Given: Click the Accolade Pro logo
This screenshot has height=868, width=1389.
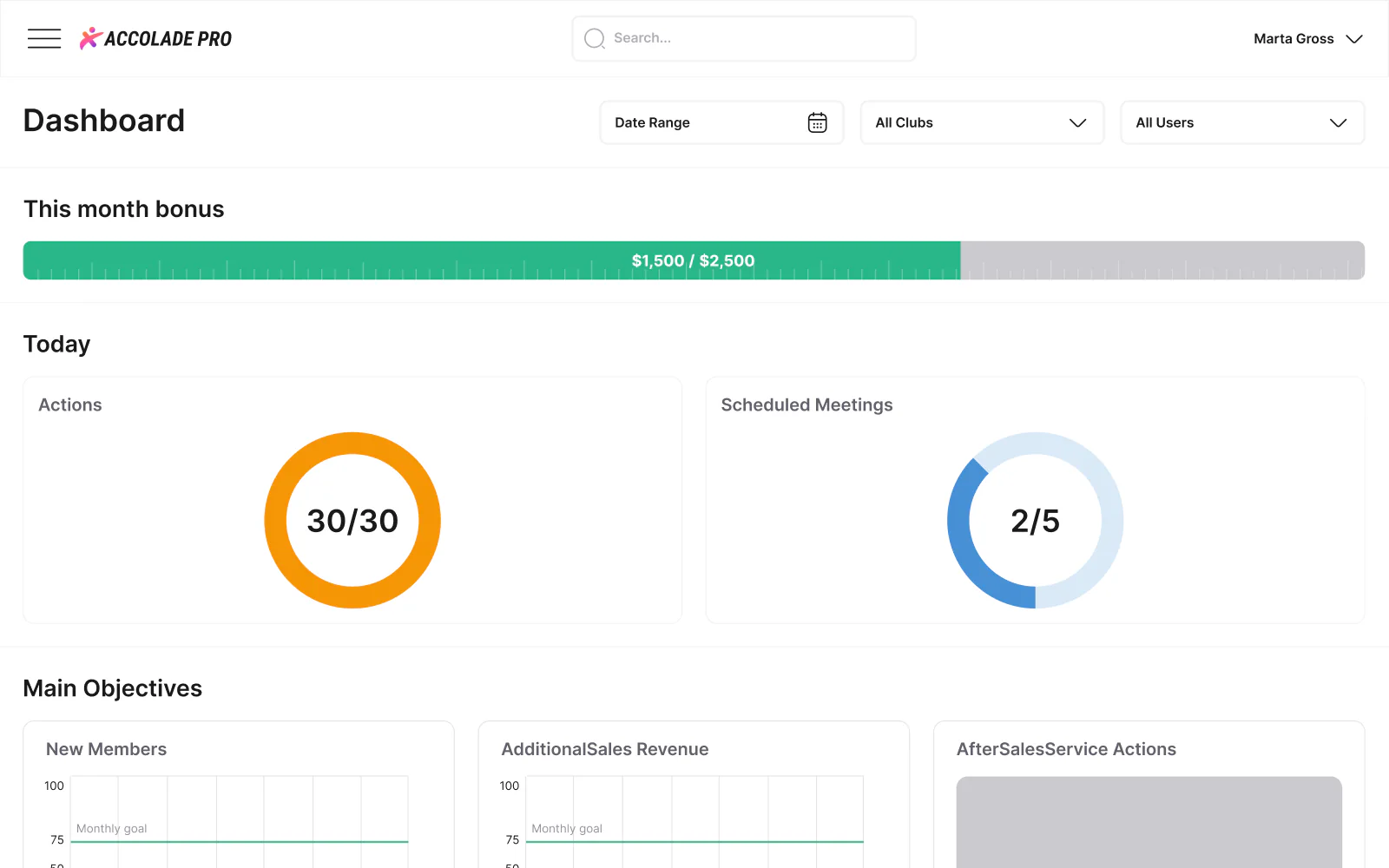Looking at the screenshot, I should coord(155,38).
